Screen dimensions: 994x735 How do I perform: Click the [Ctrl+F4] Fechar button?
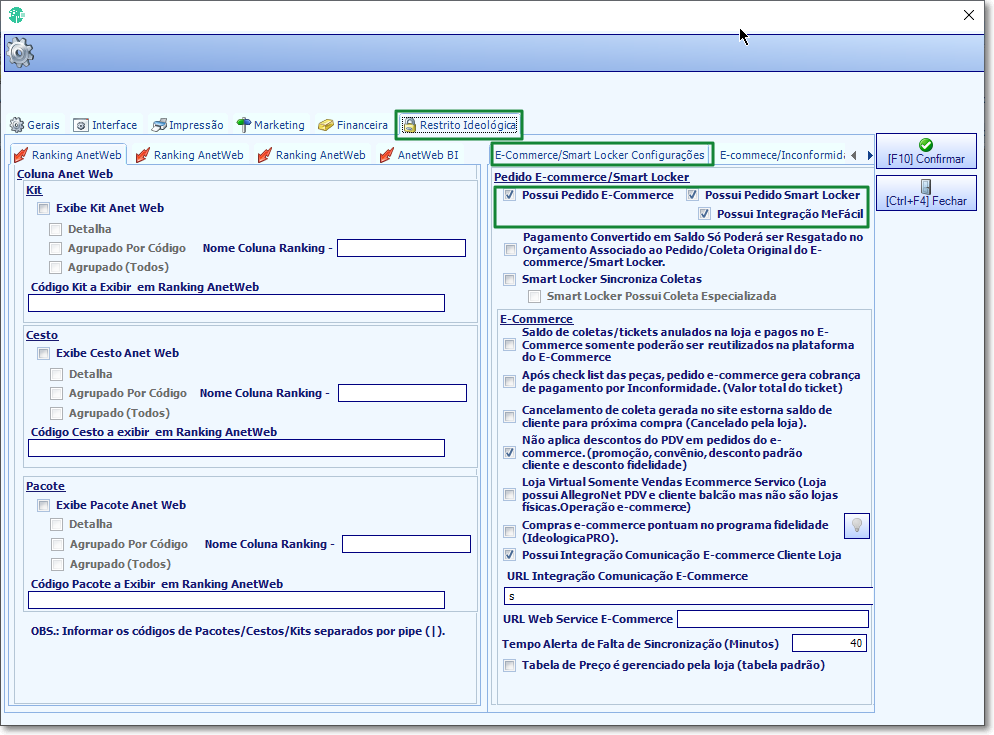pos(926,193)
